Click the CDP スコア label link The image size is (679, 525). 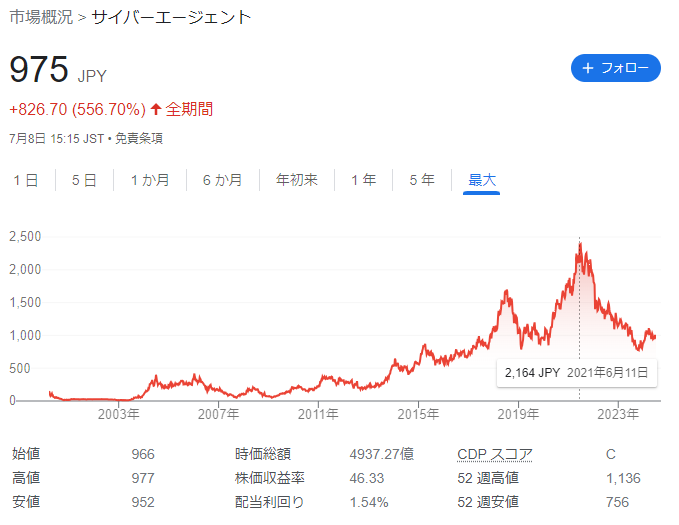click(x=494, y=454)
